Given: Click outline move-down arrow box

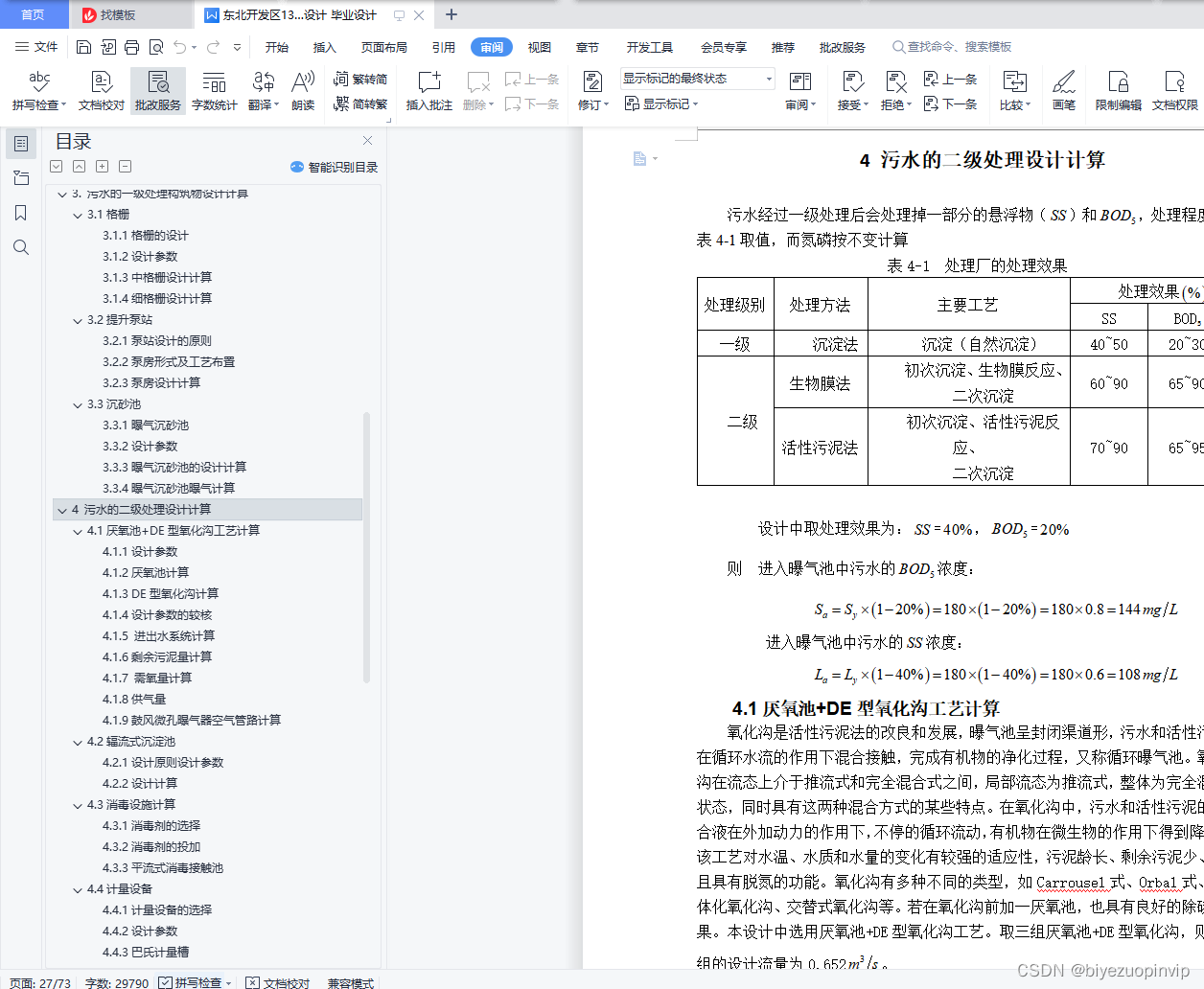Looking at the screenshot, I should pos(56,167).
